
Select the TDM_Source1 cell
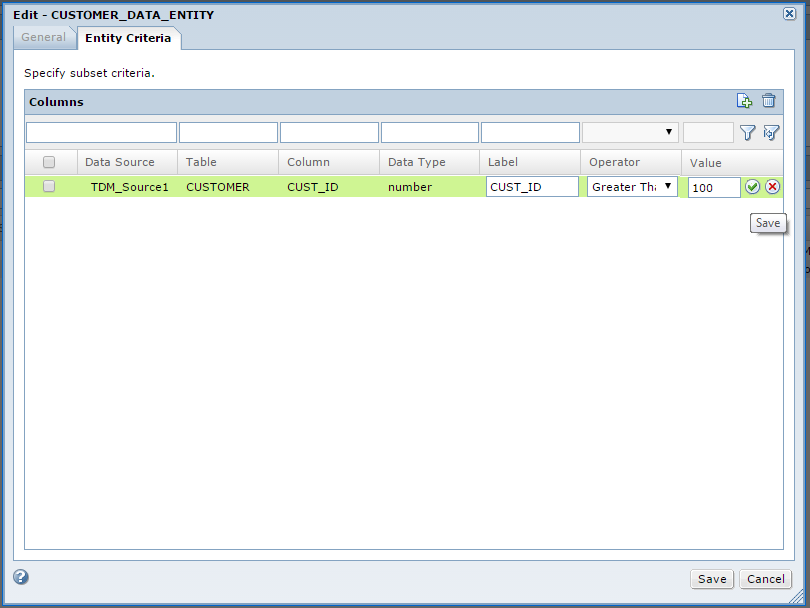130,187
